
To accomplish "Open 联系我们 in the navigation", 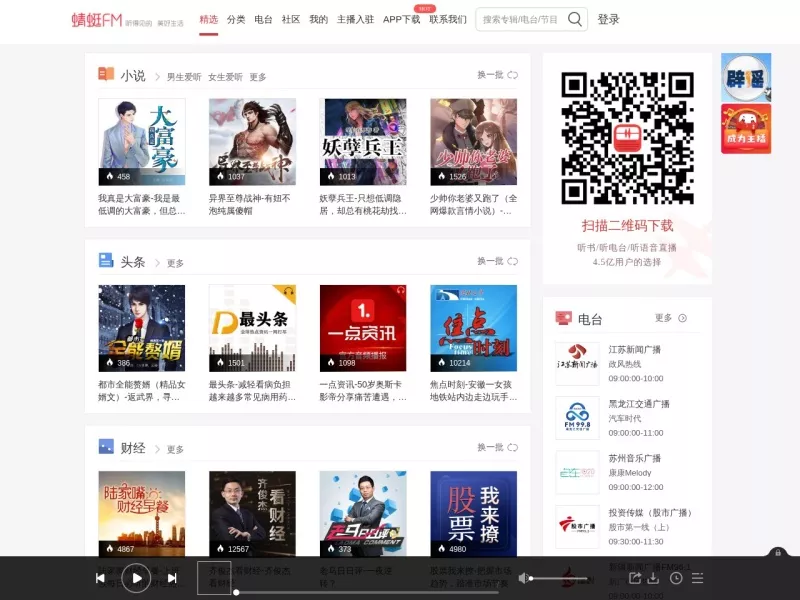I will point(448,19).
